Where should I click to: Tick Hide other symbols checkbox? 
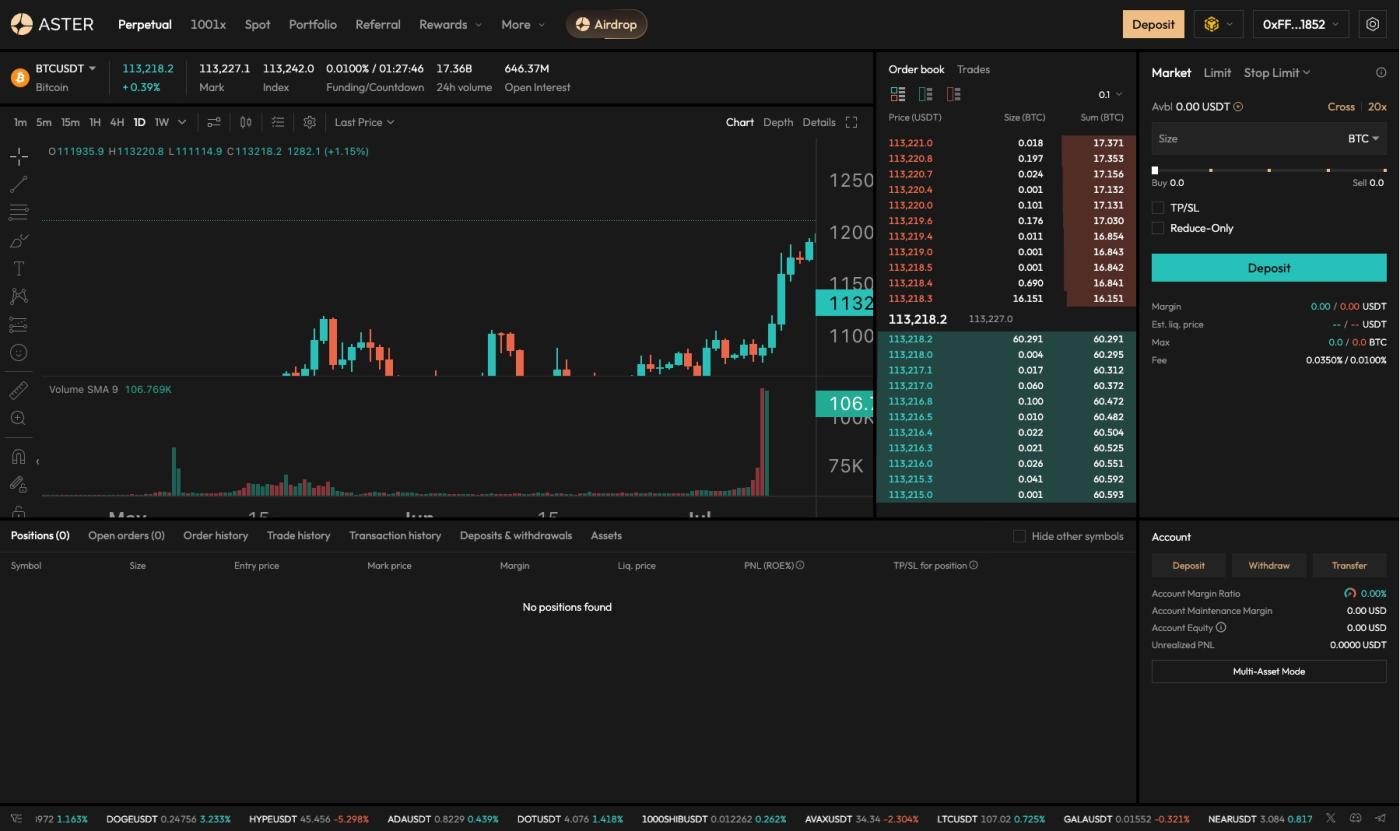[1019, 536]
